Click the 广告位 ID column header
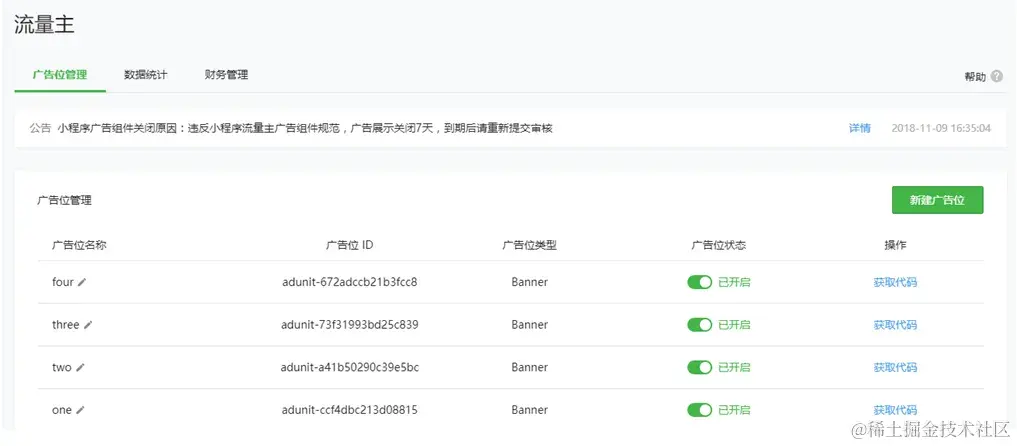The width and height of the screenshot is (1017, 446). [349, 245]
